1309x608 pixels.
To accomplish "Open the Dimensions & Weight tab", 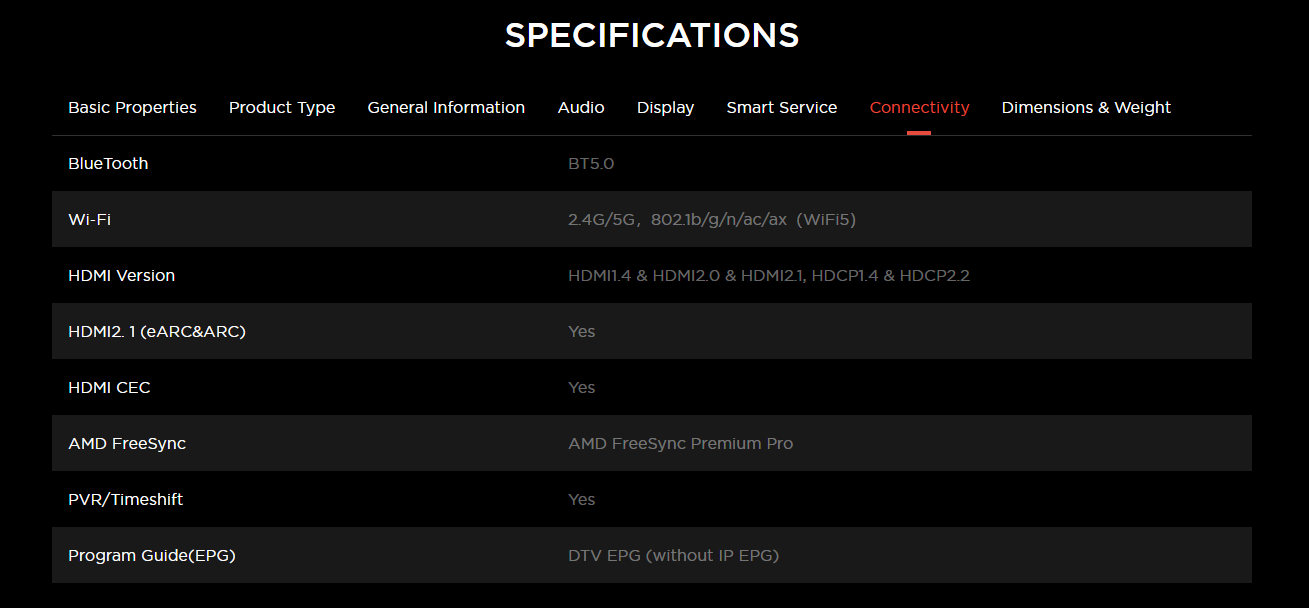I will click(1086, 107).
